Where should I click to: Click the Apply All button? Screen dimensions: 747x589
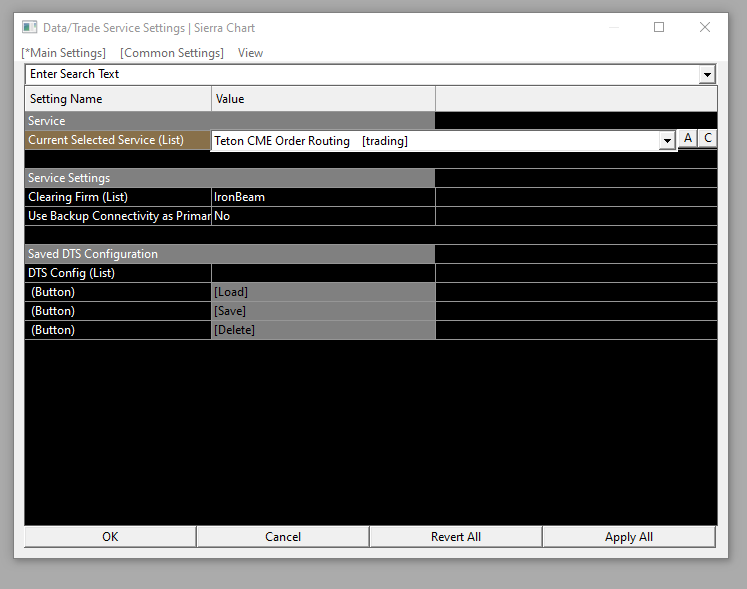(x=629, y=537)
